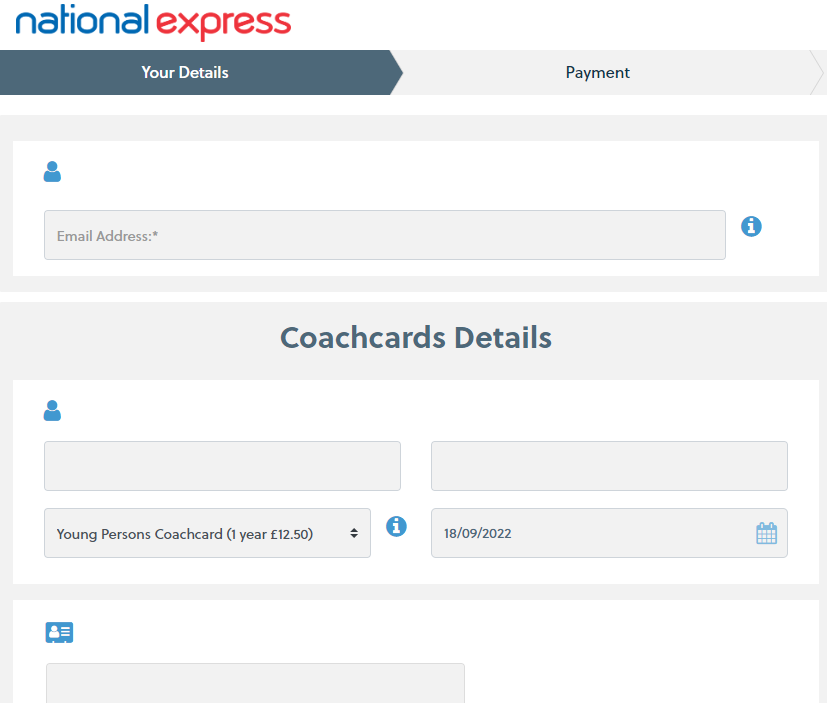Open the calendar icon in the date field
Image resolution: width=827 pixels, height=703 pixels.
(766, 533)
